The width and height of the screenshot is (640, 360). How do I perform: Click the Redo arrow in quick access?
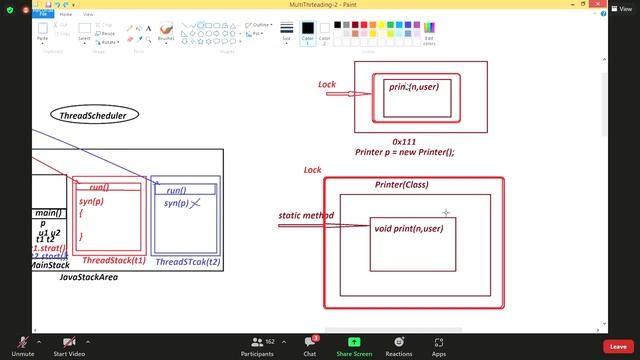pos(66,4)
